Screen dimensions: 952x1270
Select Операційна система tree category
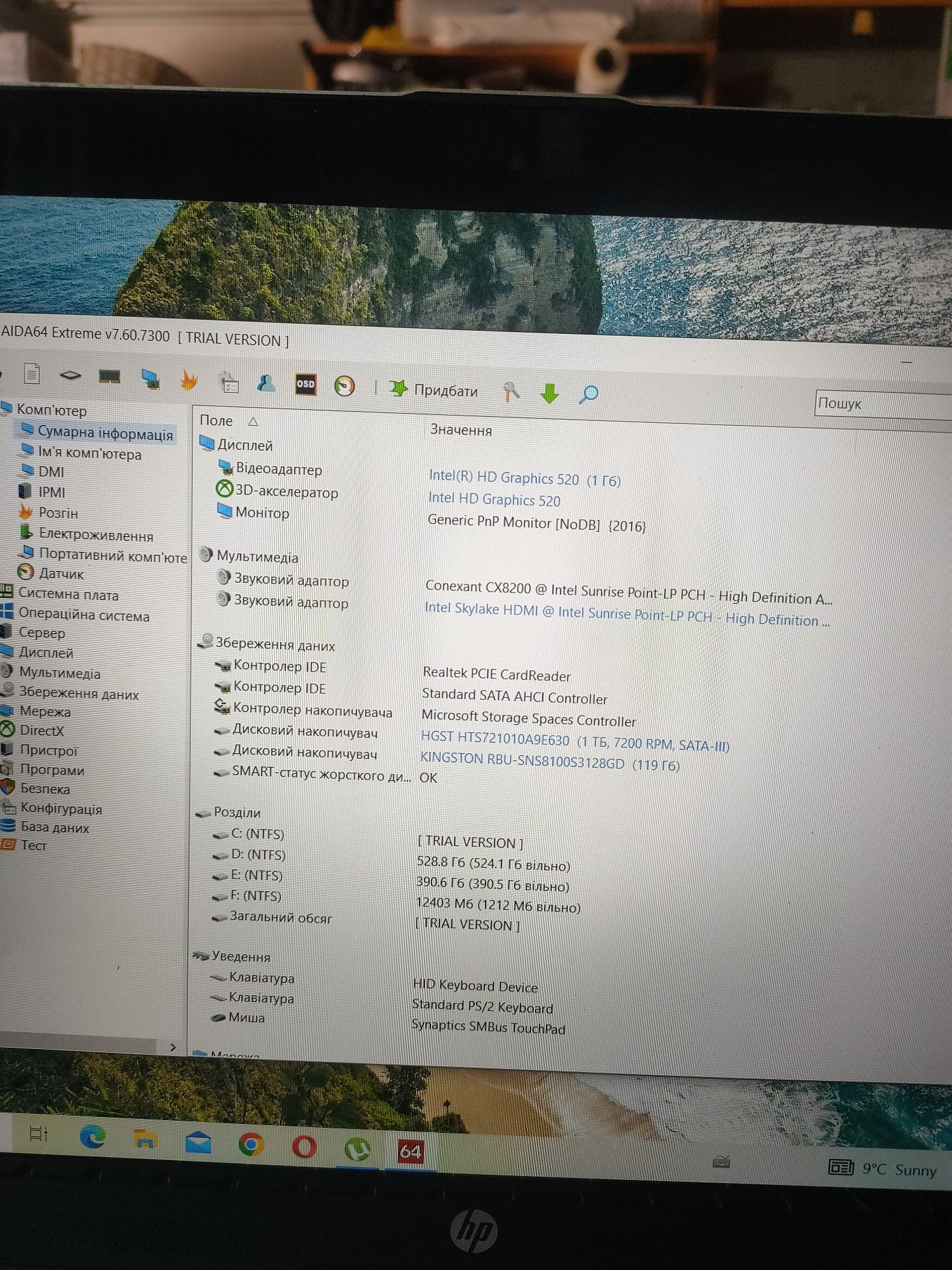click(76, 615)
